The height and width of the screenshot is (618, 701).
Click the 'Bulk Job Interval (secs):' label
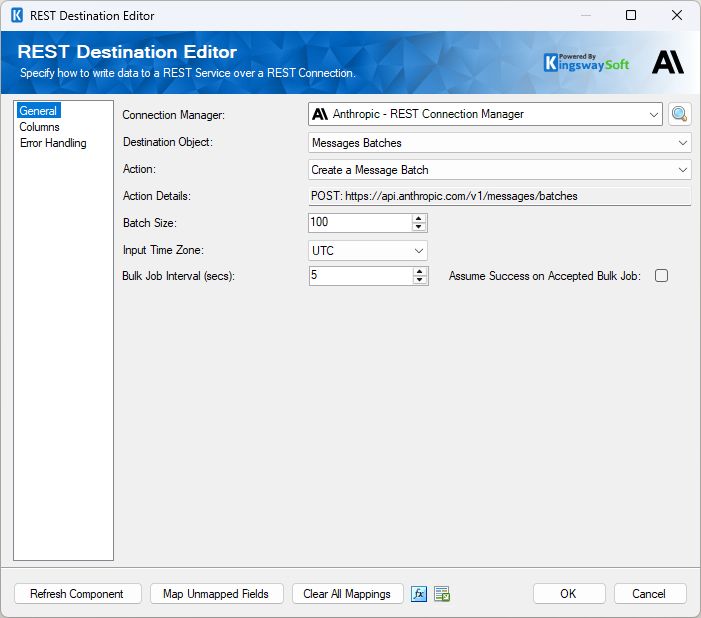pos(178,276)
